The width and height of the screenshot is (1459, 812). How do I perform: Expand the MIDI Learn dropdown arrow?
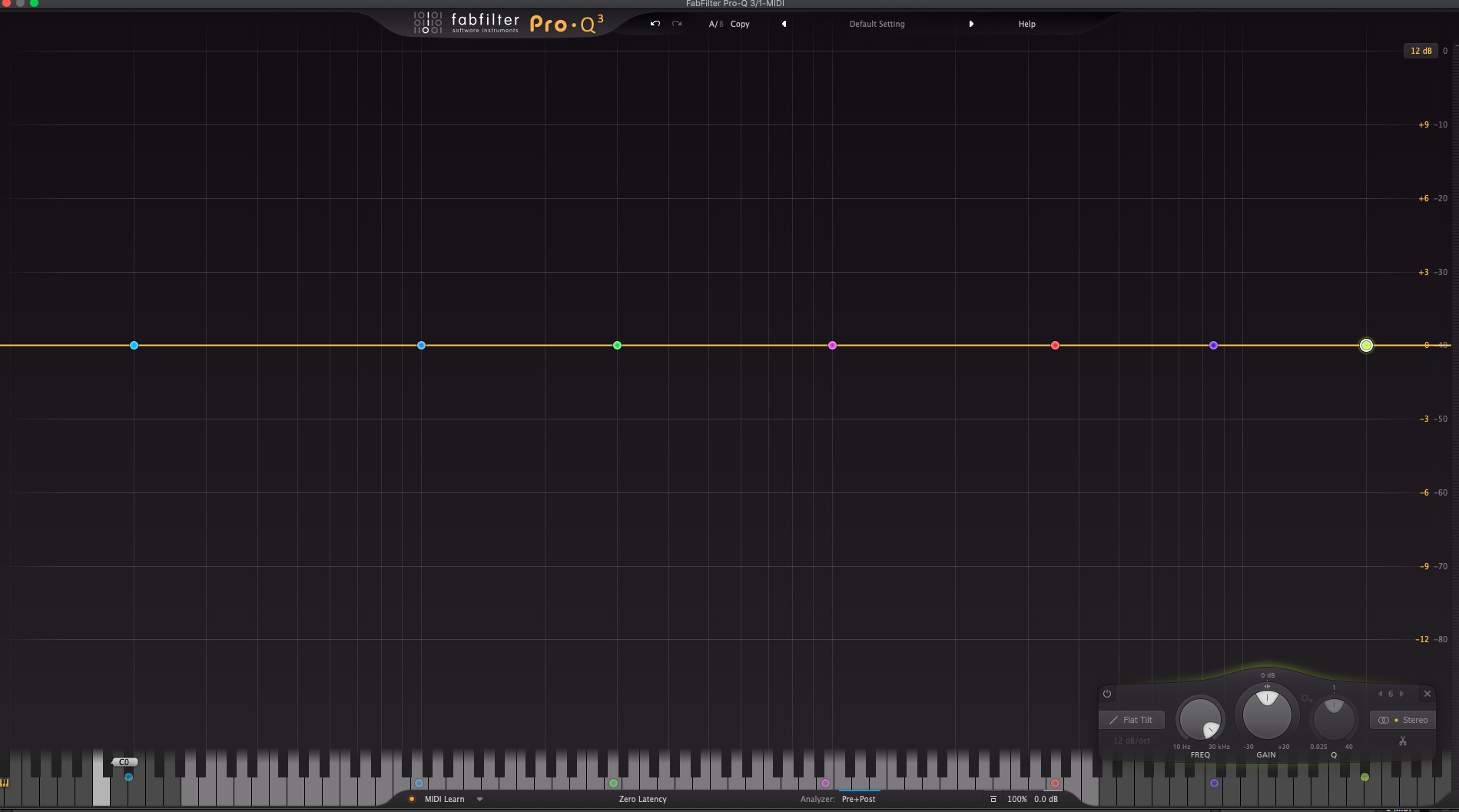479,799
